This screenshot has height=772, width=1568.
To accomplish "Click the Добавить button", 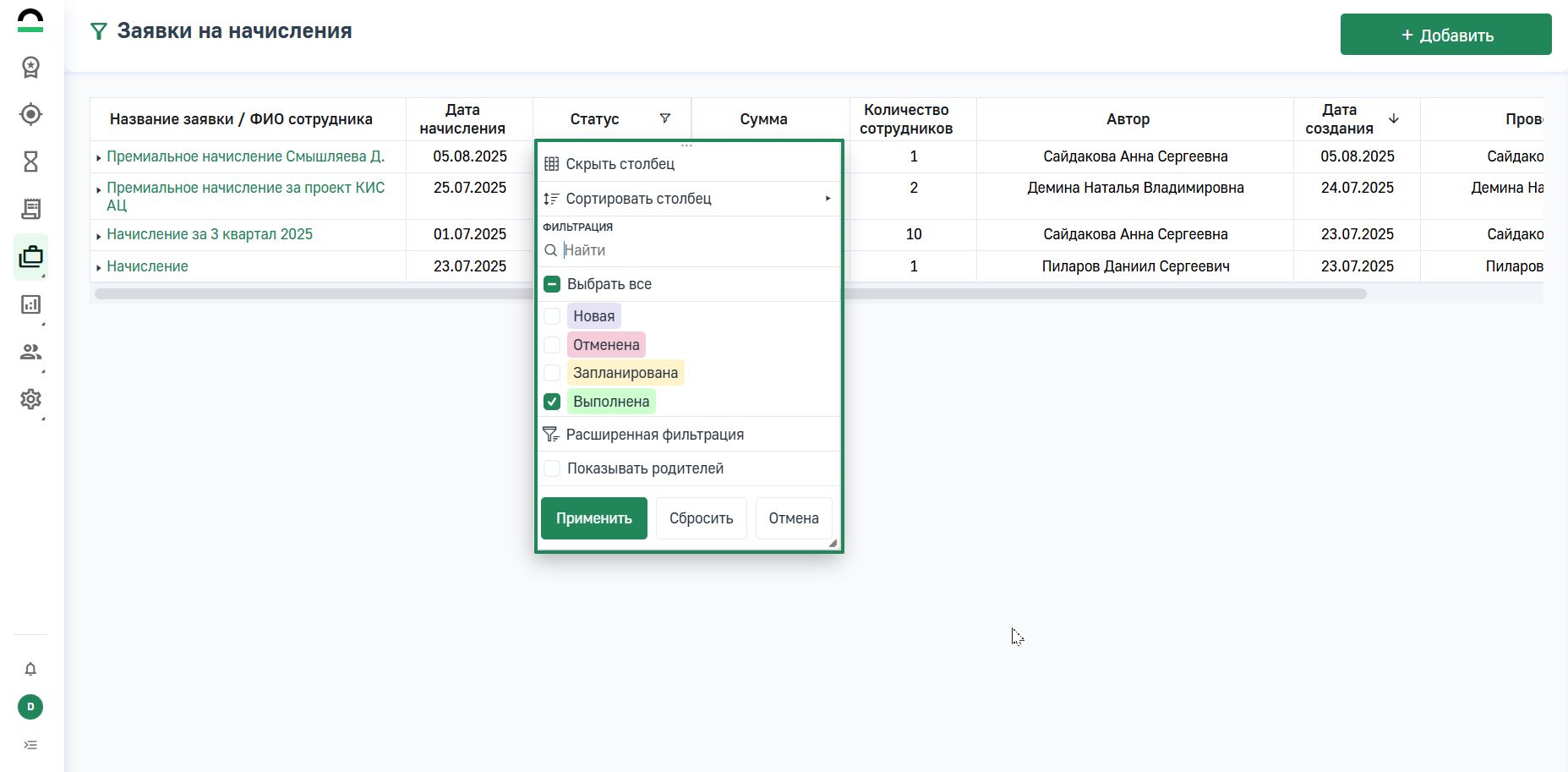I will click(x=1445, y=35).
